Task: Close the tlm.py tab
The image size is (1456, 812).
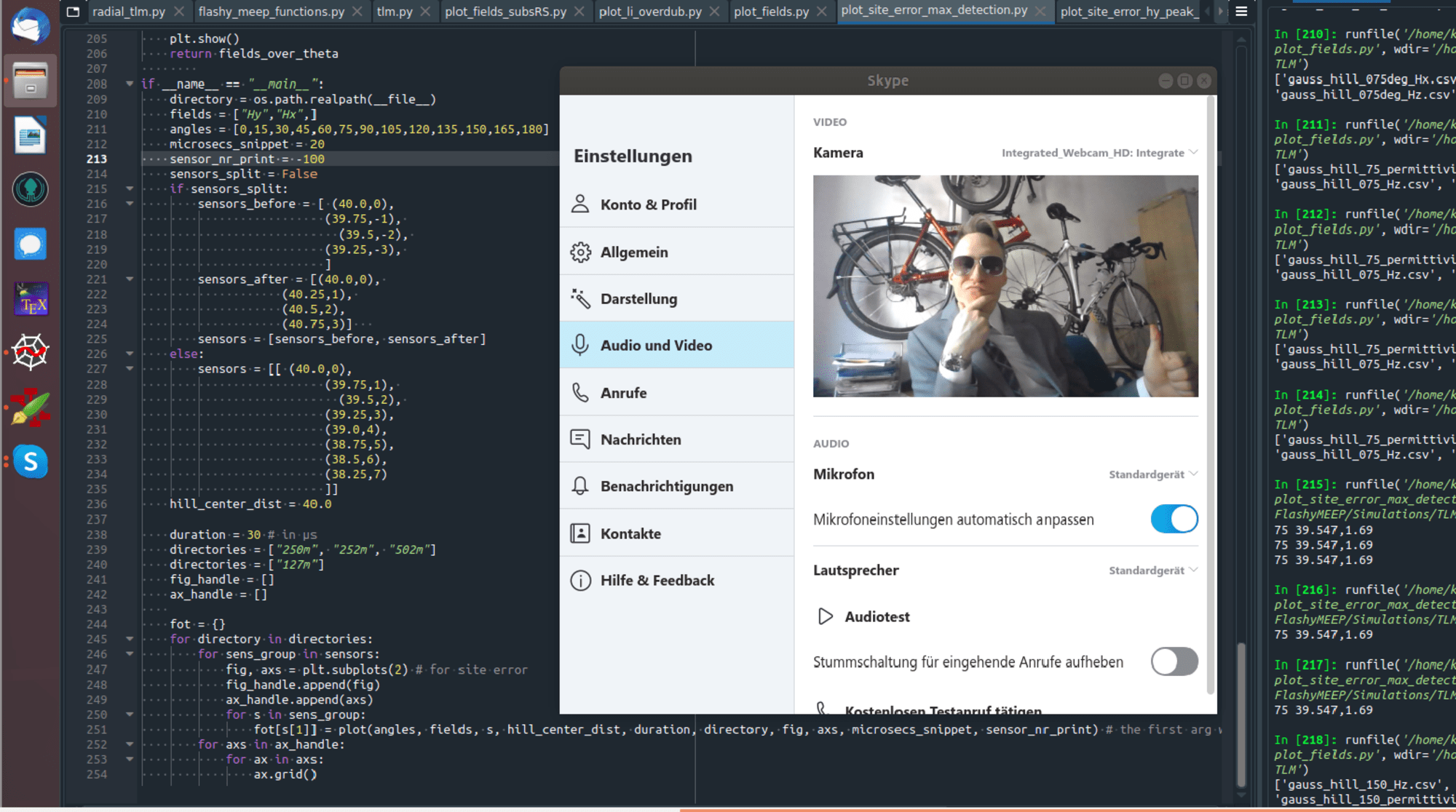Action: tap(426, 12)
